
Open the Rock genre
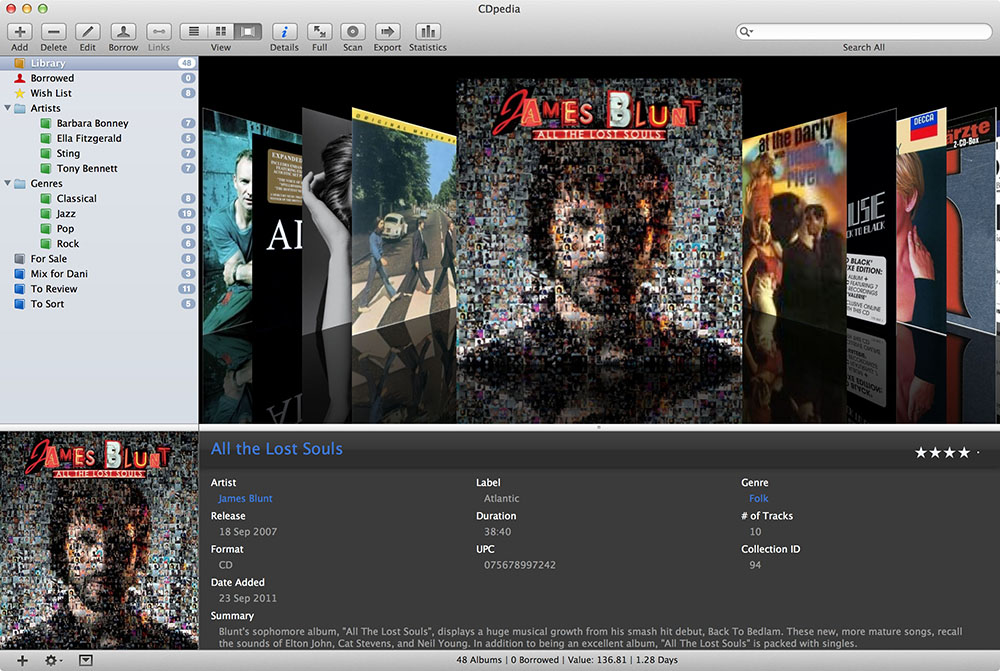point(99,244)
